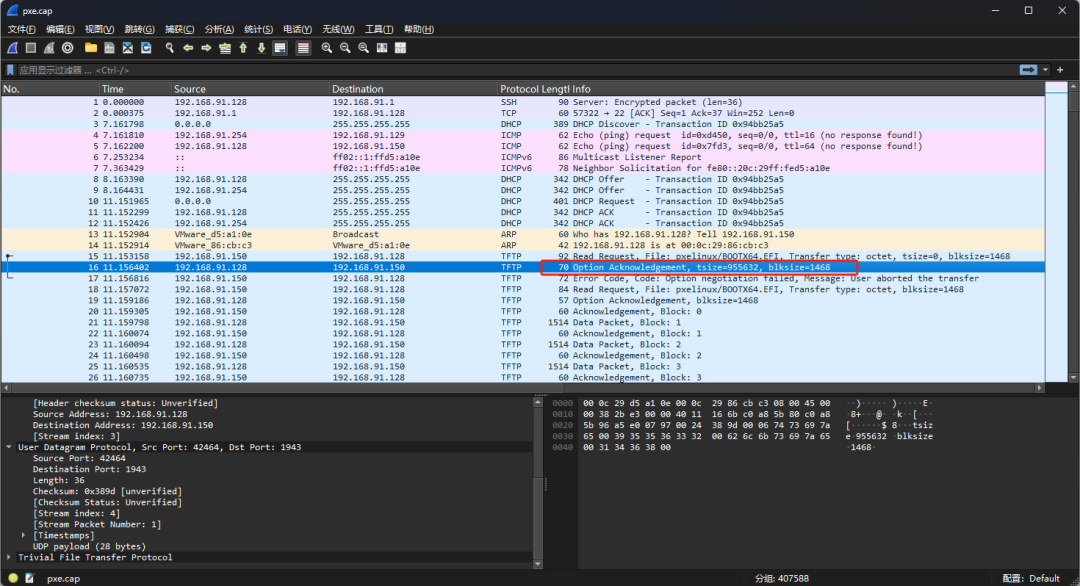Toggle auto-scroll during live capture
This screenshot has width=1080, height=586.
point(280,48)
